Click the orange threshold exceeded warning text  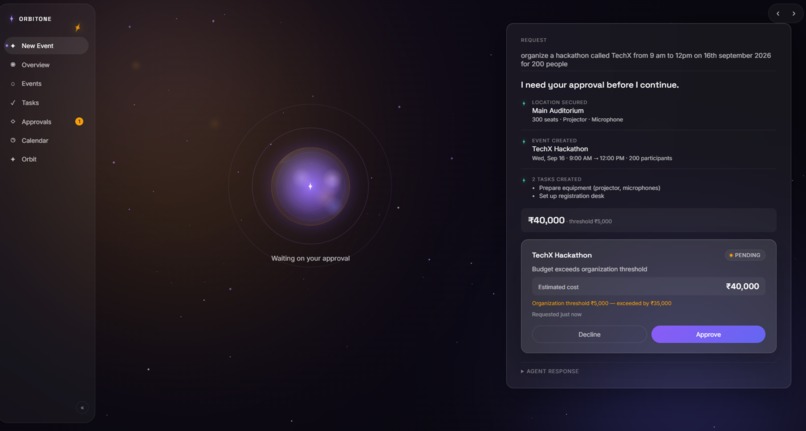pyautogui.click(x=601, y=303)
